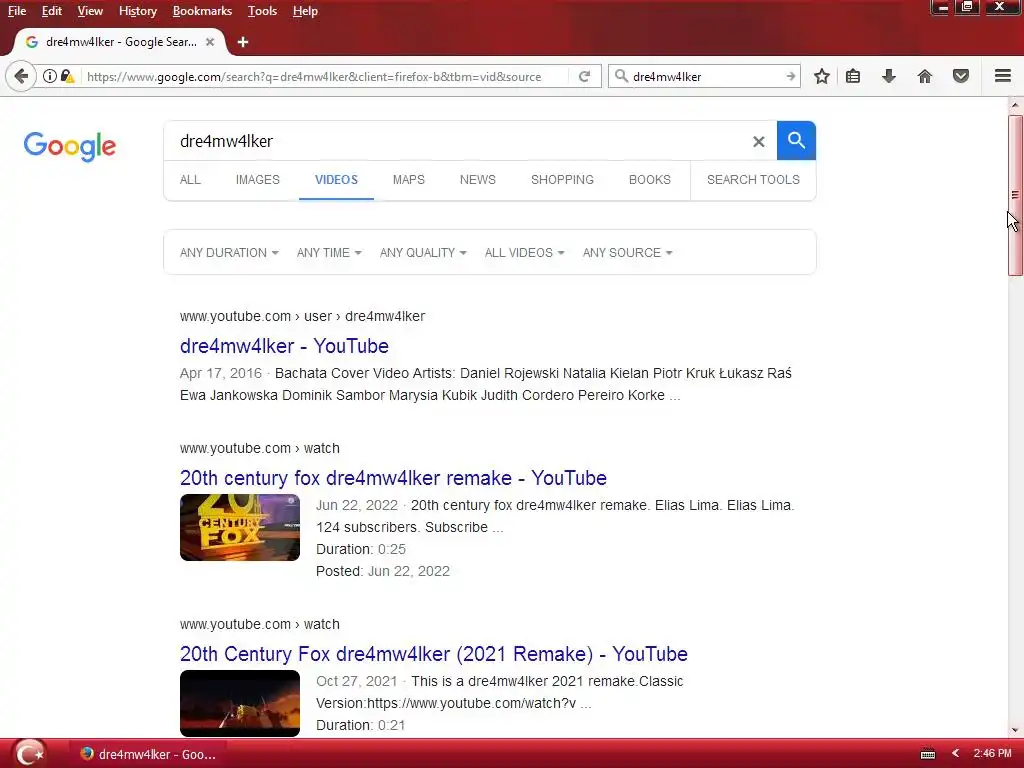Click the 20th Century Fox logo thumbnail
This screenshot has width=1024, height=768.
point(240,527)
